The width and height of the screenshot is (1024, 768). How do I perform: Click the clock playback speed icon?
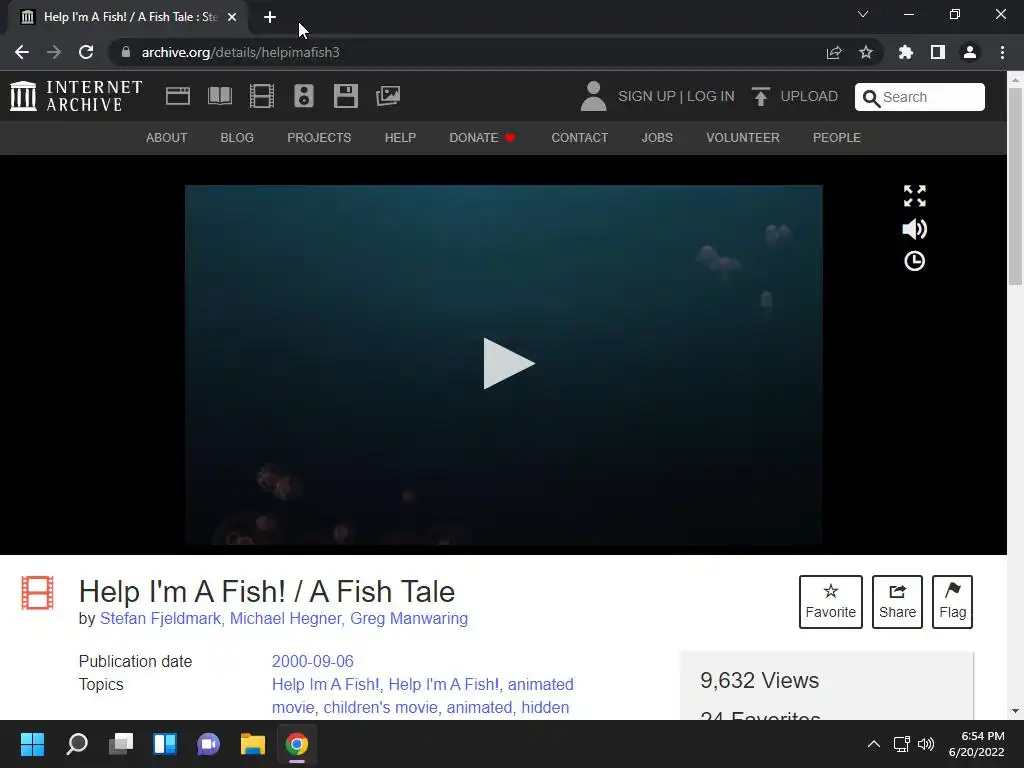pyautogui.click(x=914, y=261)
